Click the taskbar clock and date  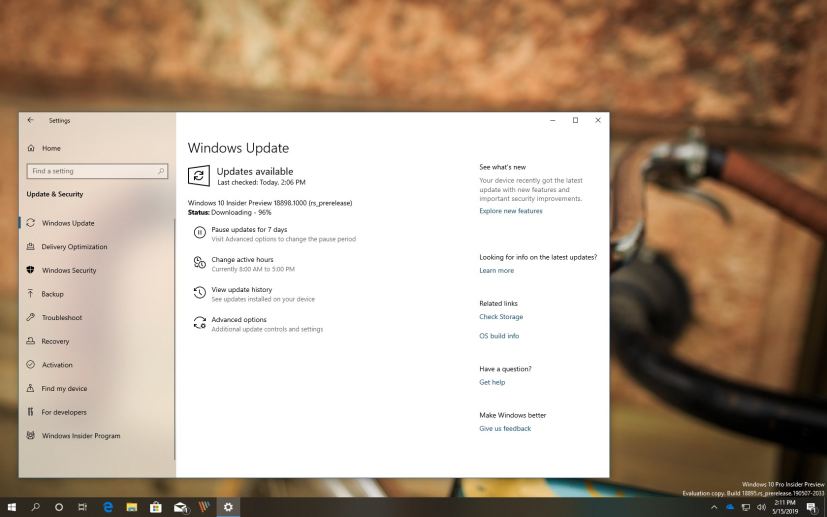785,508
